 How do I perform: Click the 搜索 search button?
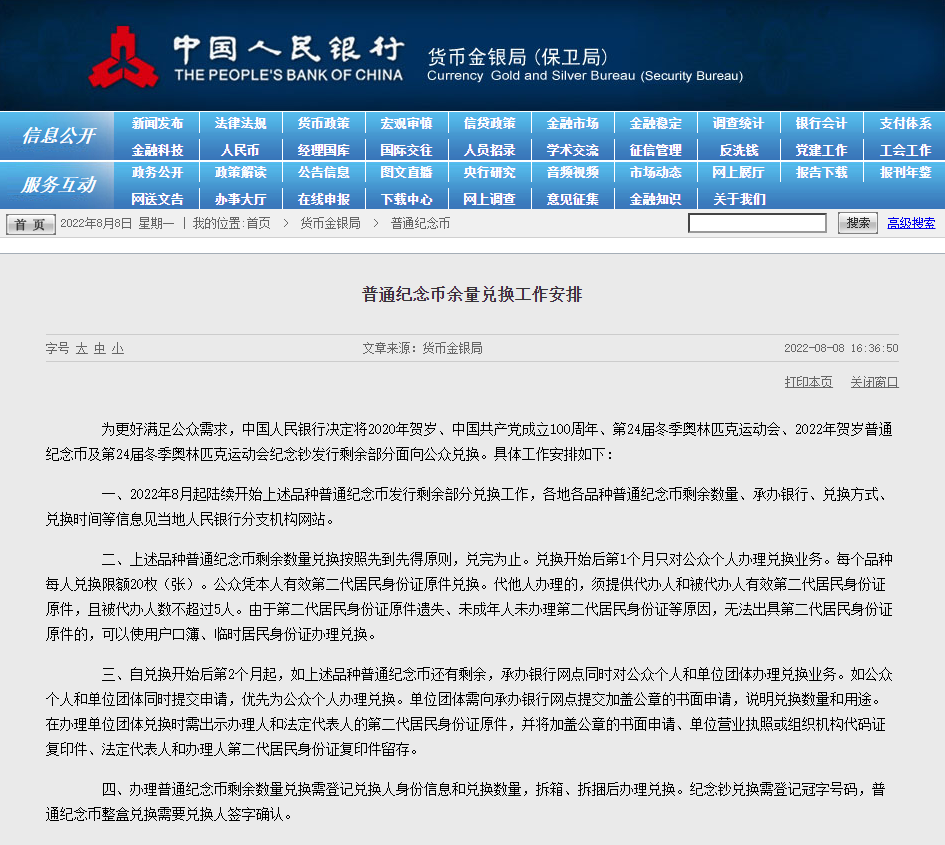pos(858,223)
